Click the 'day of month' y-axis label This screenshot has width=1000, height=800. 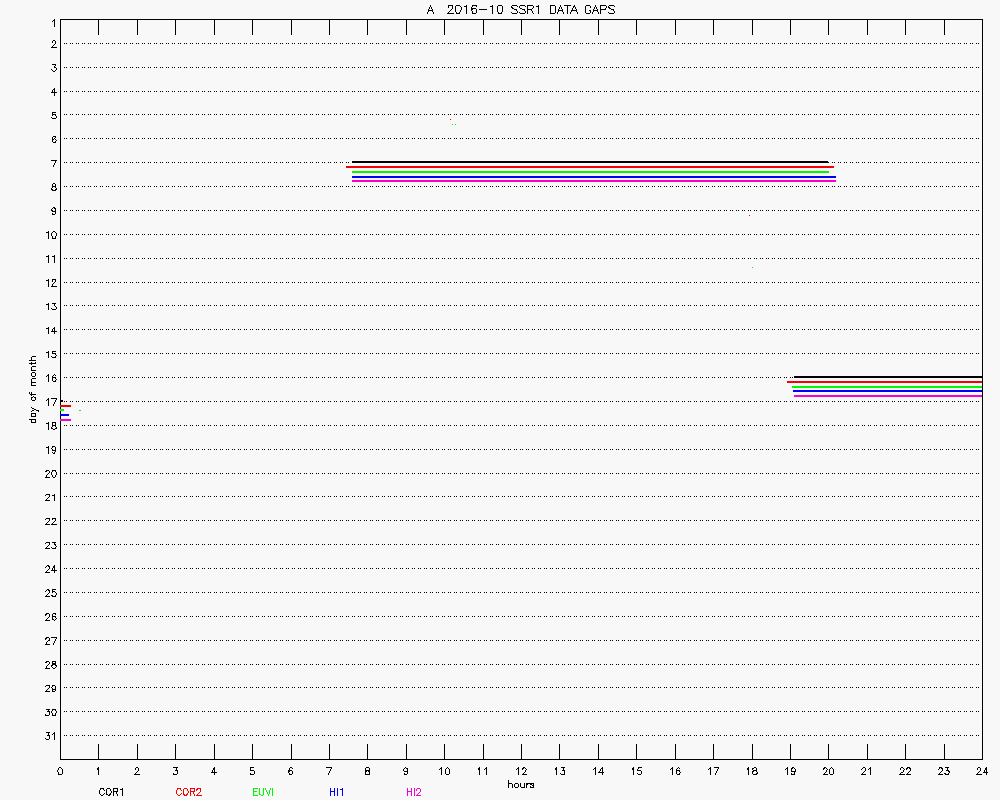click(x=33, y=388)
